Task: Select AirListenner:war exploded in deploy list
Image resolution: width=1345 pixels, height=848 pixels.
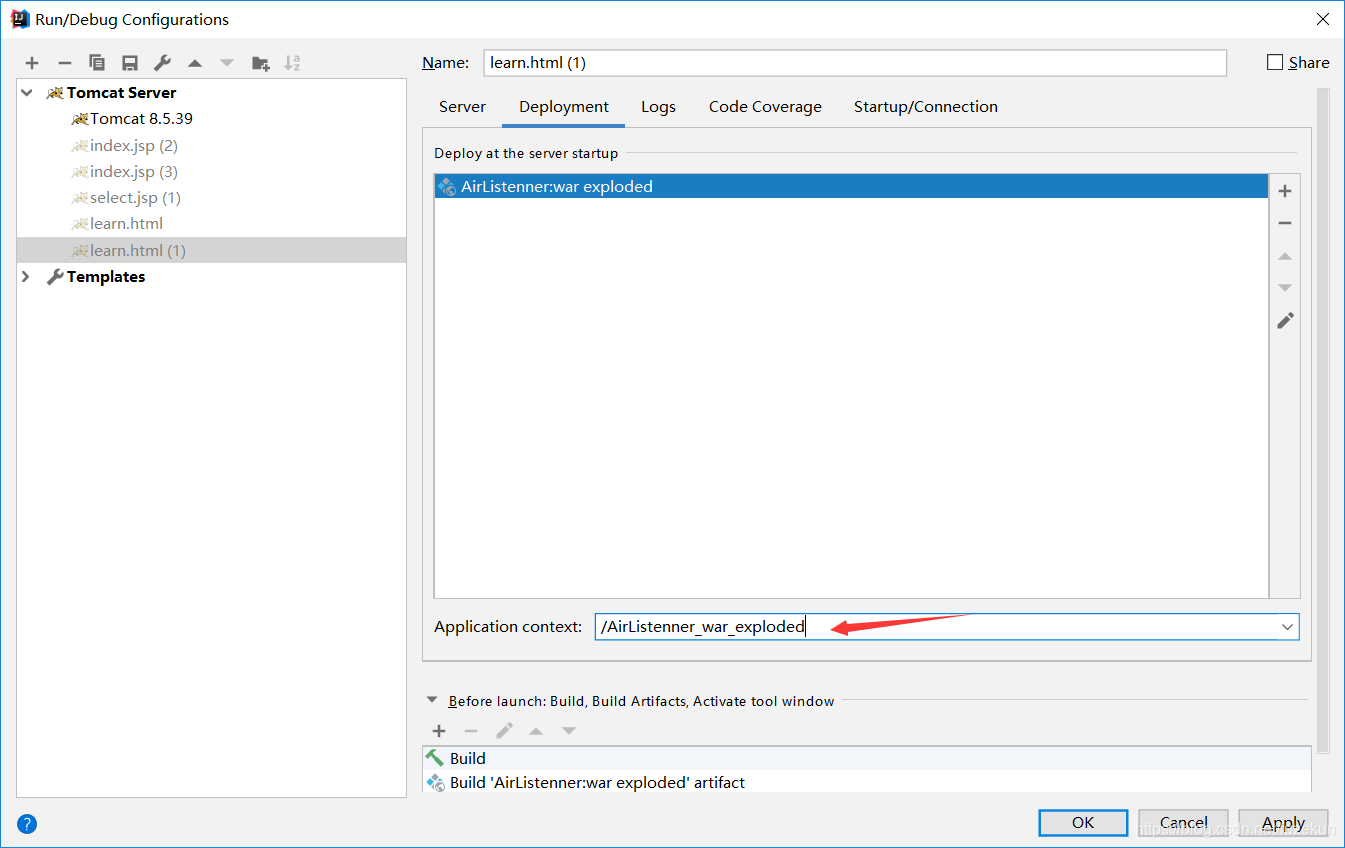Action: click(x=851, y=186)
